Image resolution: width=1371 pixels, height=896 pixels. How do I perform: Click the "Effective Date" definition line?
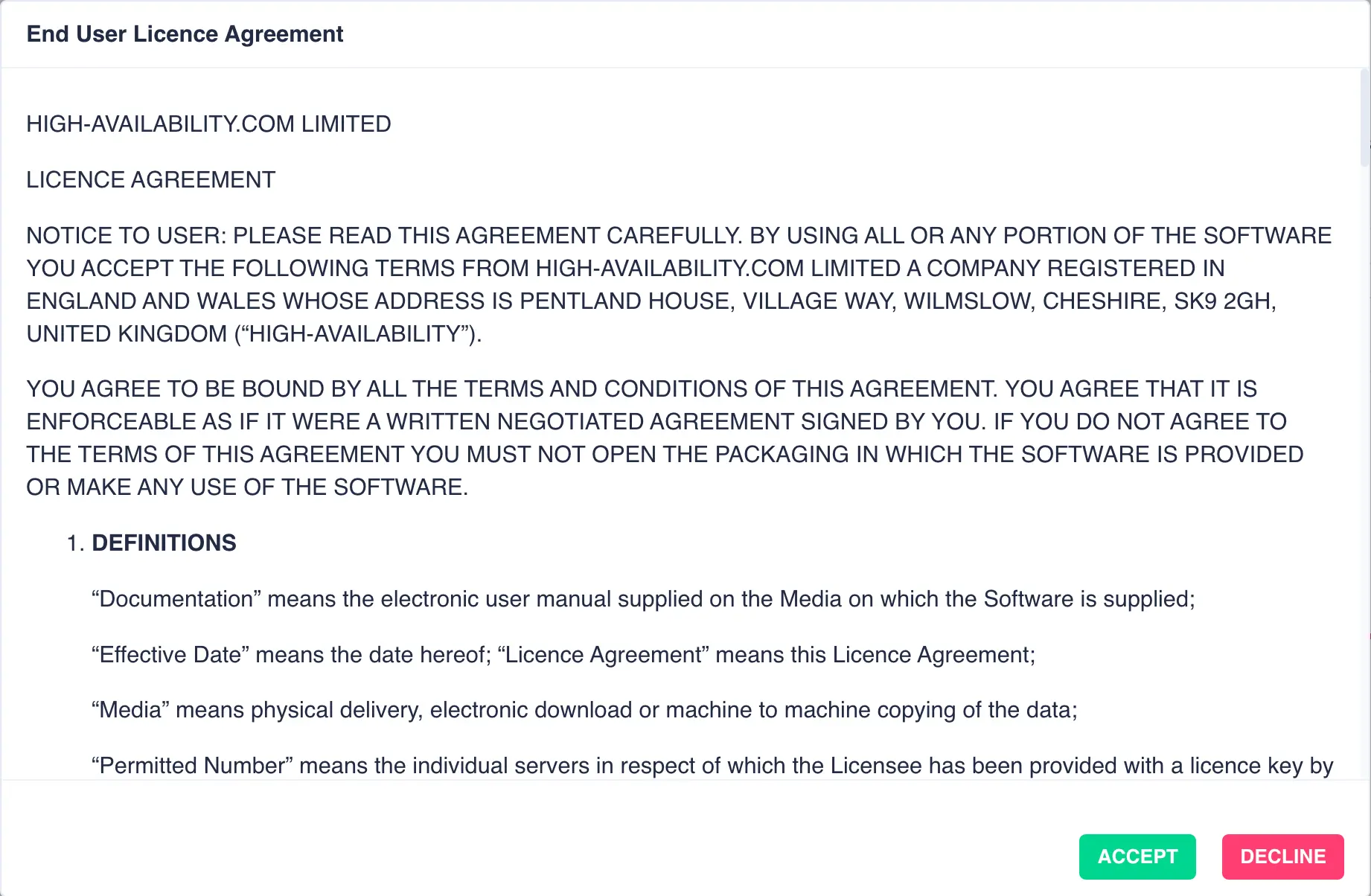click(x=563, y=654)
